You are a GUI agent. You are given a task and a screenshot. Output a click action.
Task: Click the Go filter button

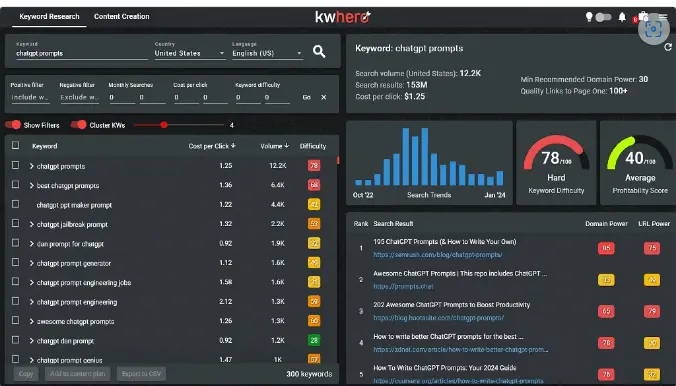pyautogui.click(x=307, y=97)
